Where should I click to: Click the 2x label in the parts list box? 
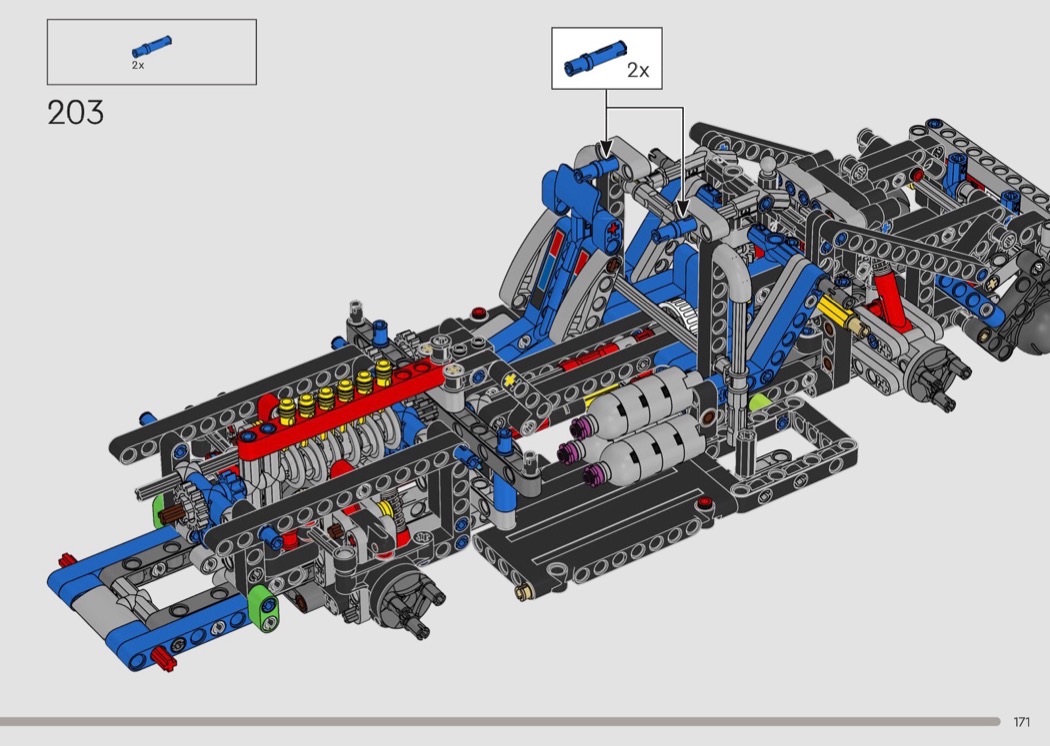pos(138,64)
